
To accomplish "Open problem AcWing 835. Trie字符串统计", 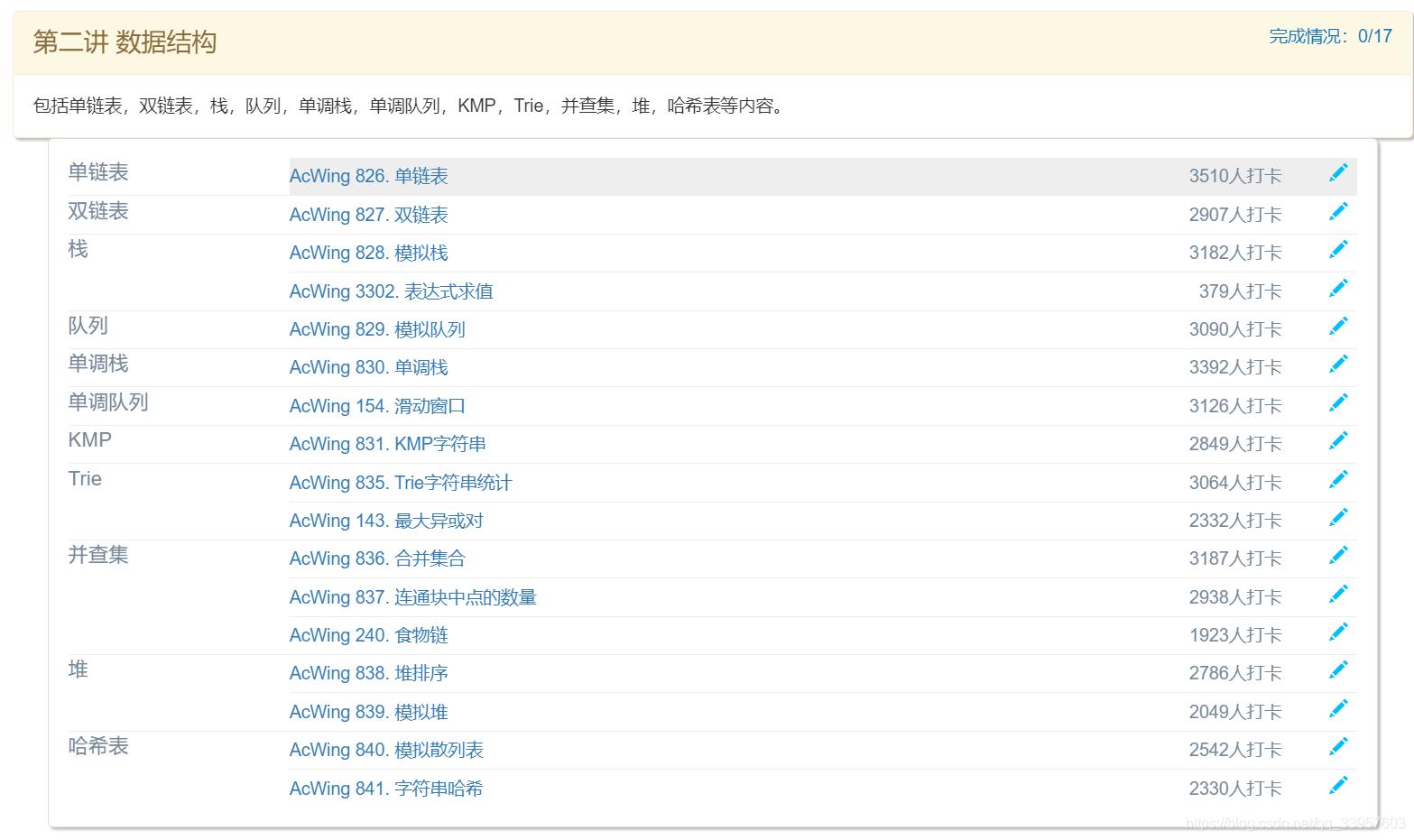I will (401, 483).
